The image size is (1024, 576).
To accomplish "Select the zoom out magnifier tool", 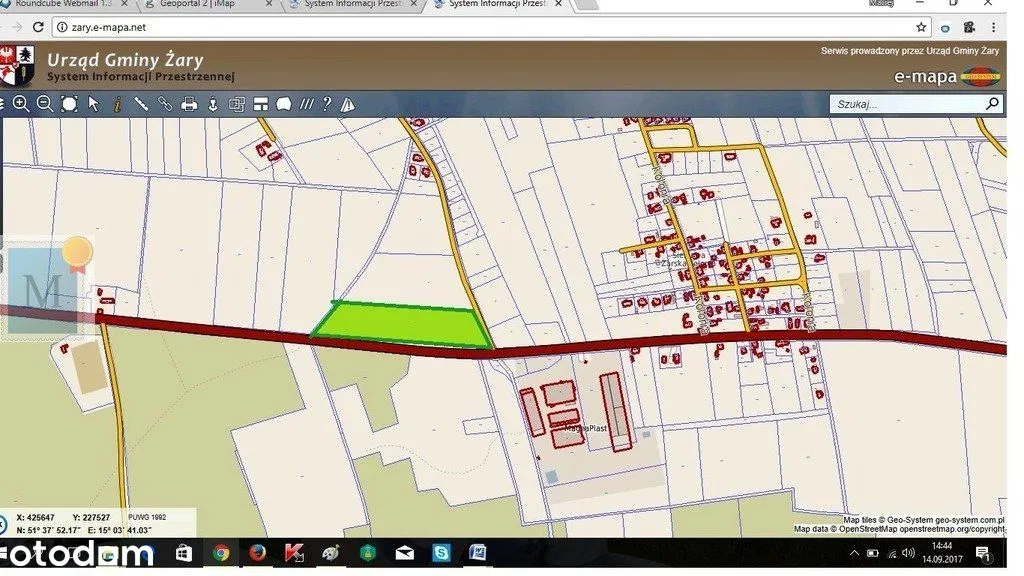I will (x=45, y=104).
